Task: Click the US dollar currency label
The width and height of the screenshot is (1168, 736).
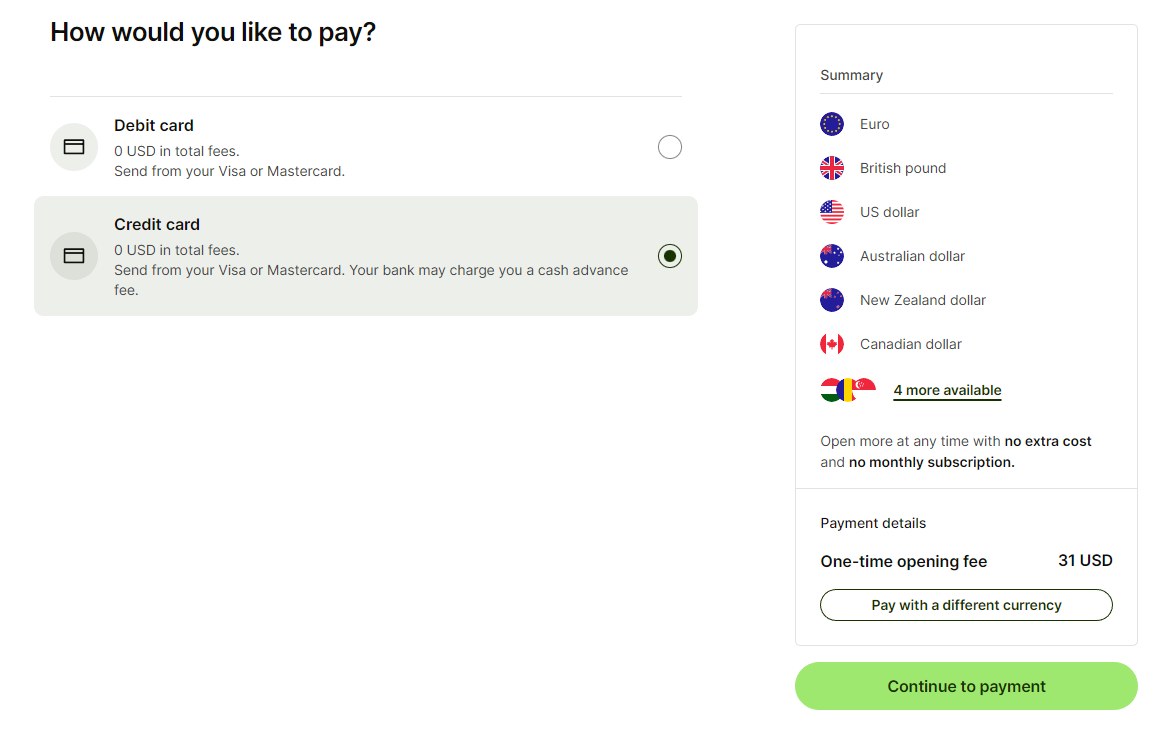Action: pos(890,212)
